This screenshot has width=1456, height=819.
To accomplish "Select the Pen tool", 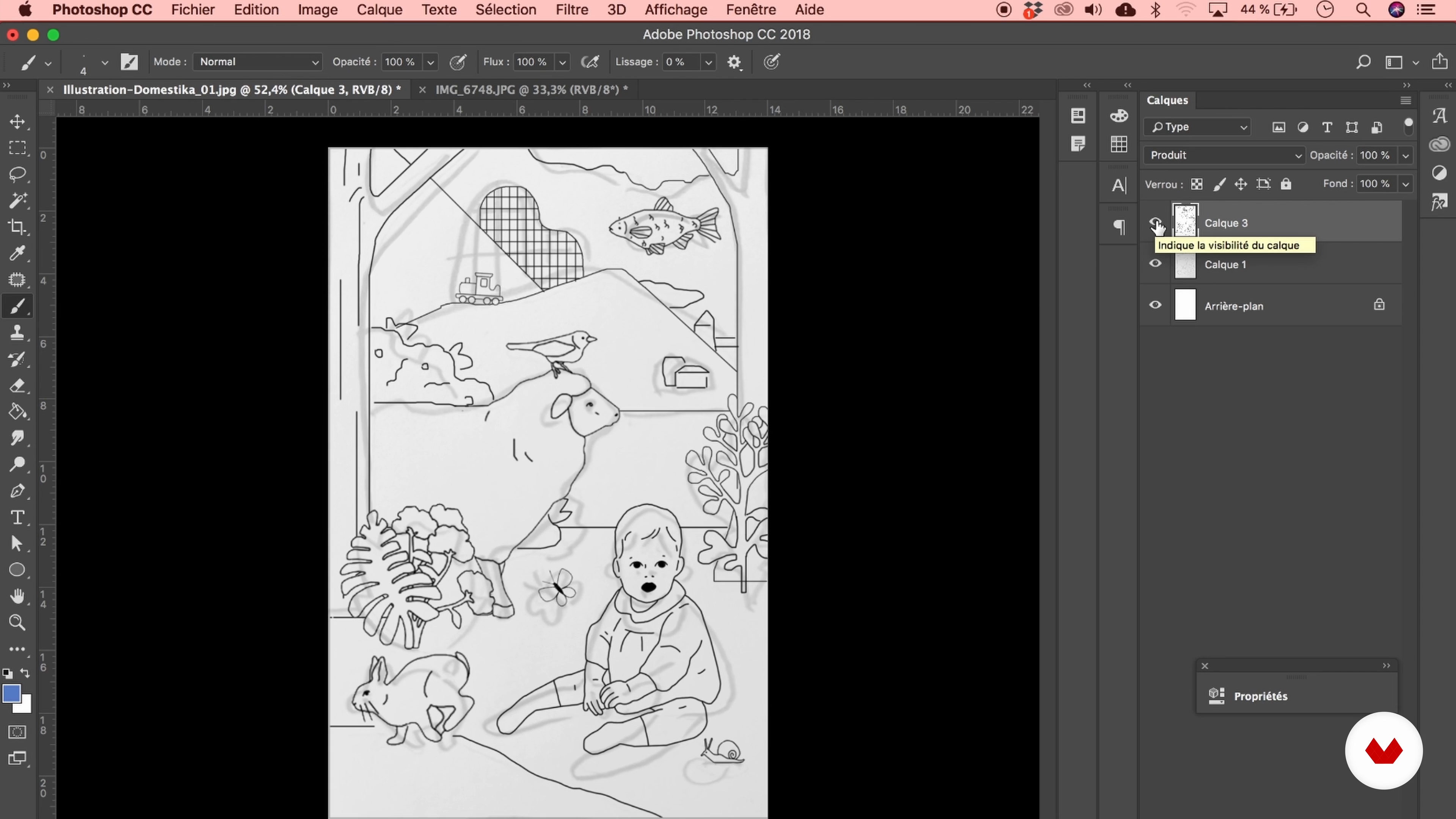I will (x=17, y=491).
